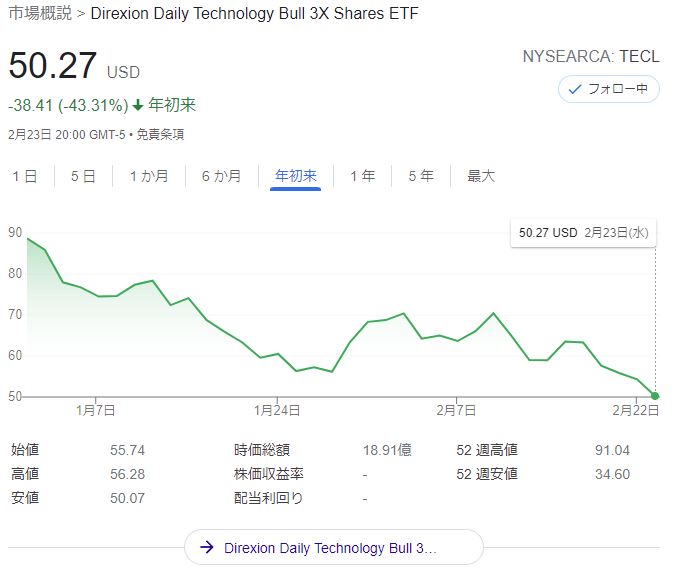This screenshot has width=678, height=572.
Task: Toggle the フォロー中 follow button
Action: (608, 89)
